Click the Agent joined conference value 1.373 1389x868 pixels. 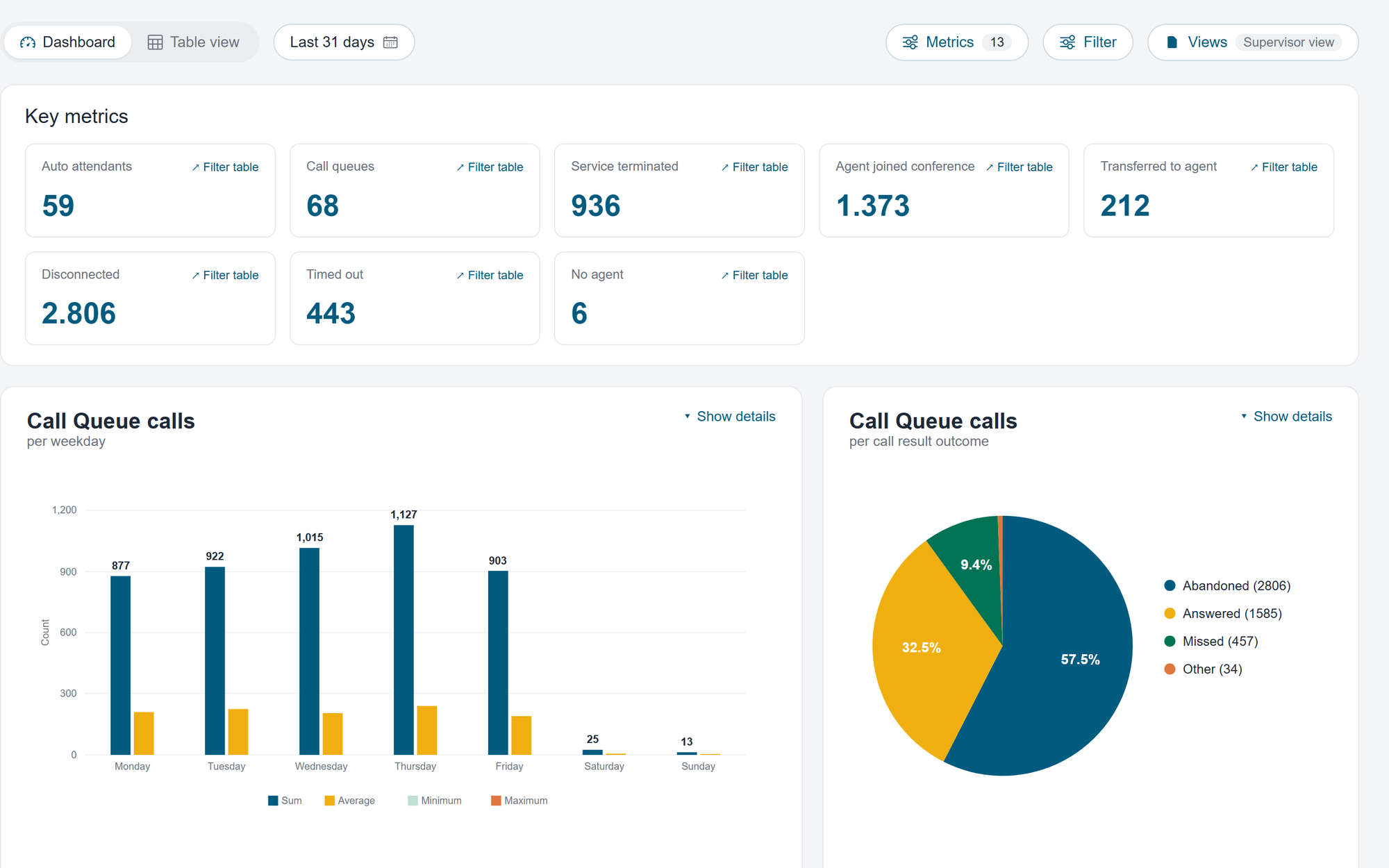[872, 206]
